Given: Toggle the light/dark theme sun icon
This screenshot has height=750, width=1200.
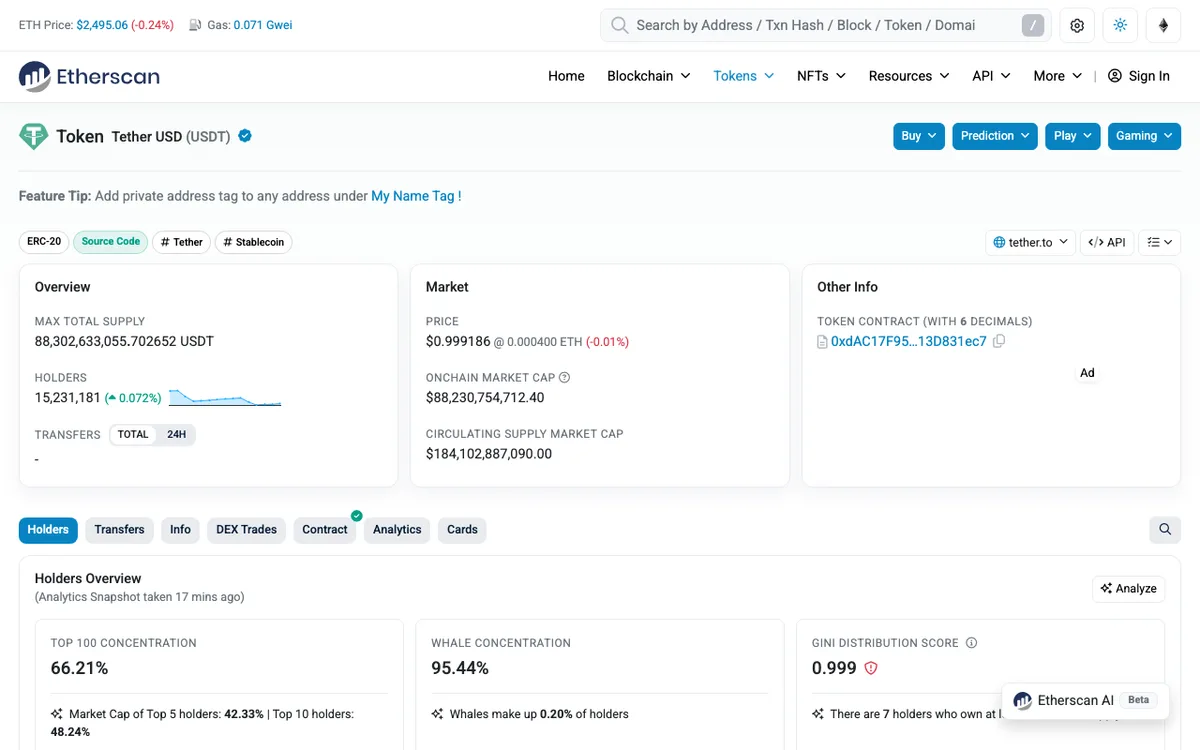Looking at the screenshot, I should (x=1120, y=25).
